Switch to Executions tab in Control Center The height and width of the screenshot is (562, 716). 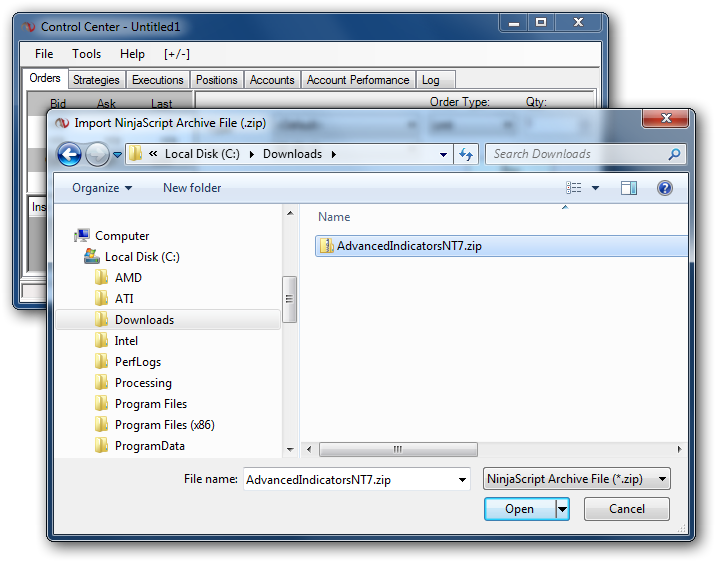click(158, 80)
